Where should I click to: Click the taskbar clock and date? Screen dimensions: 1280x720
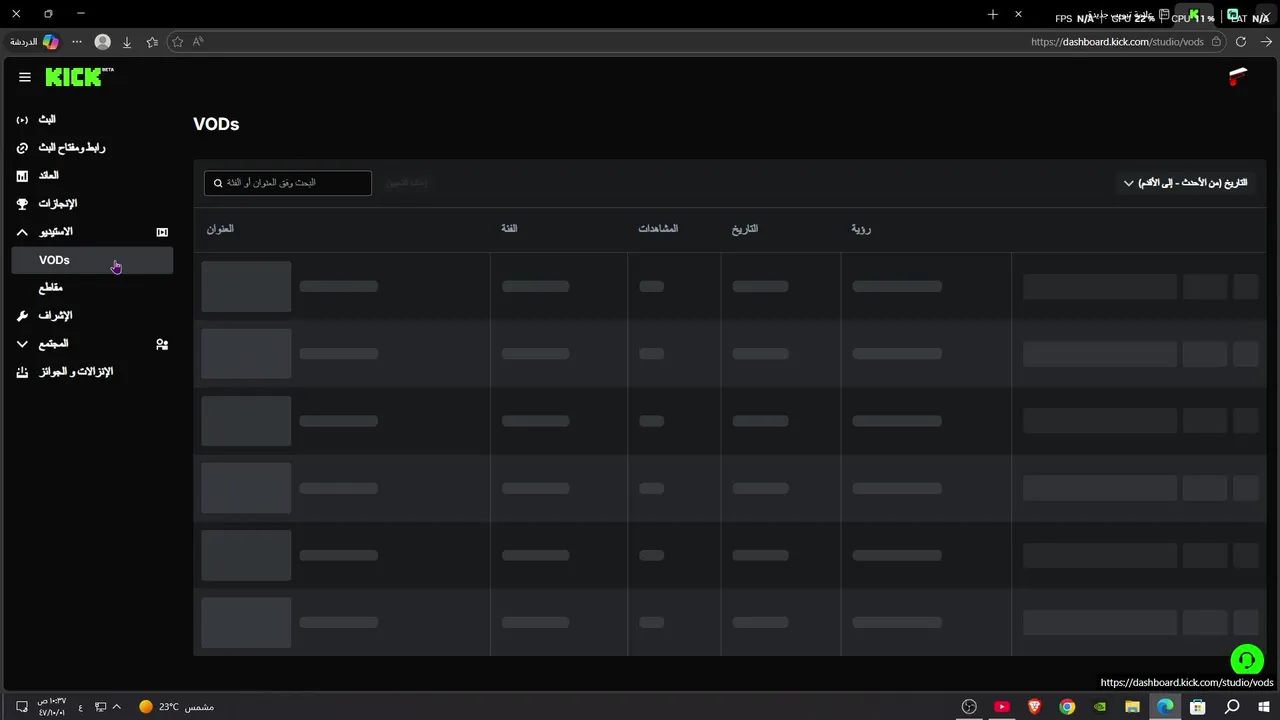click(52, 707)
